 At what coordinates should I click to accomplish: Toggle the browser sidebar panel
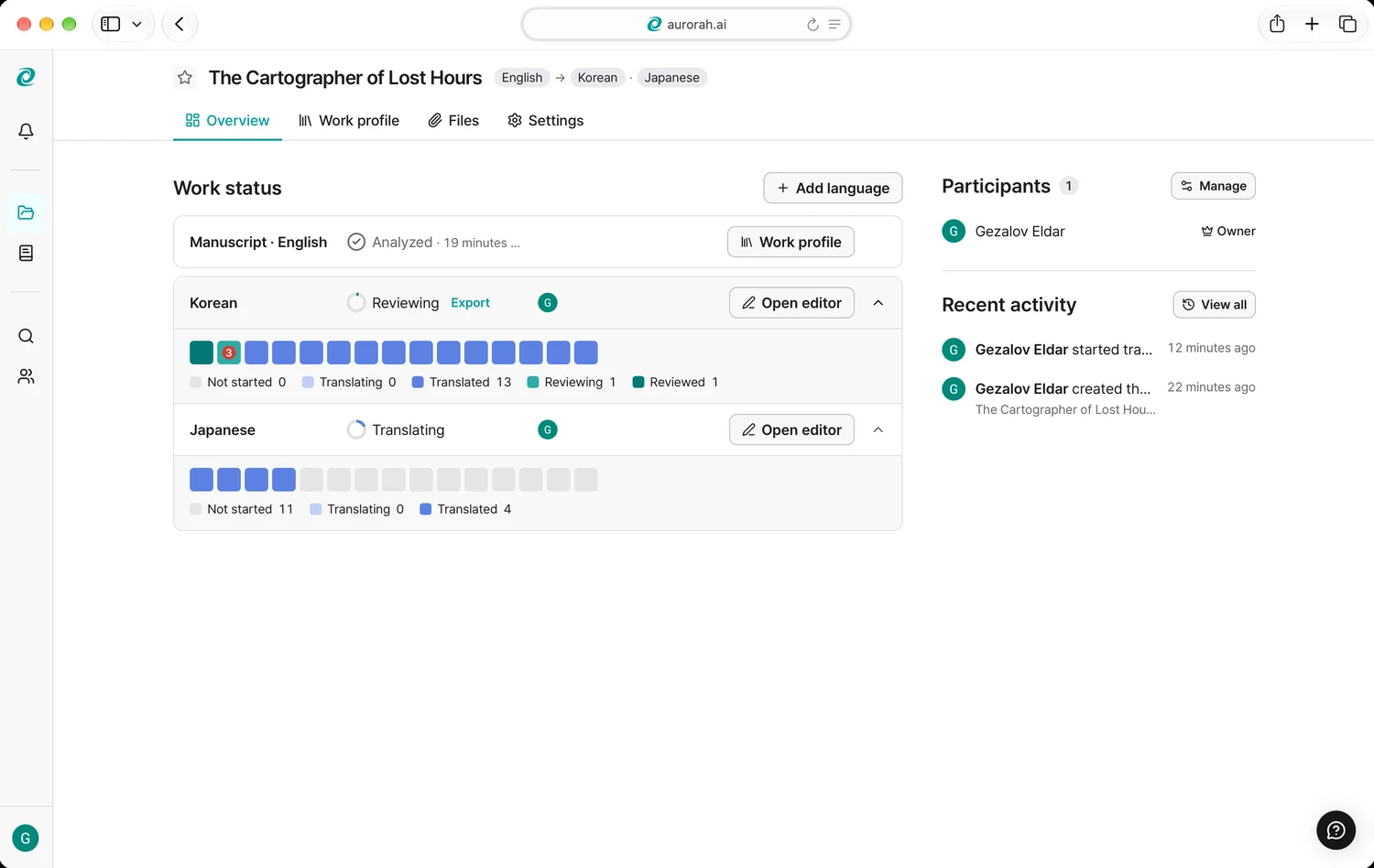click(x=111, y=24)
